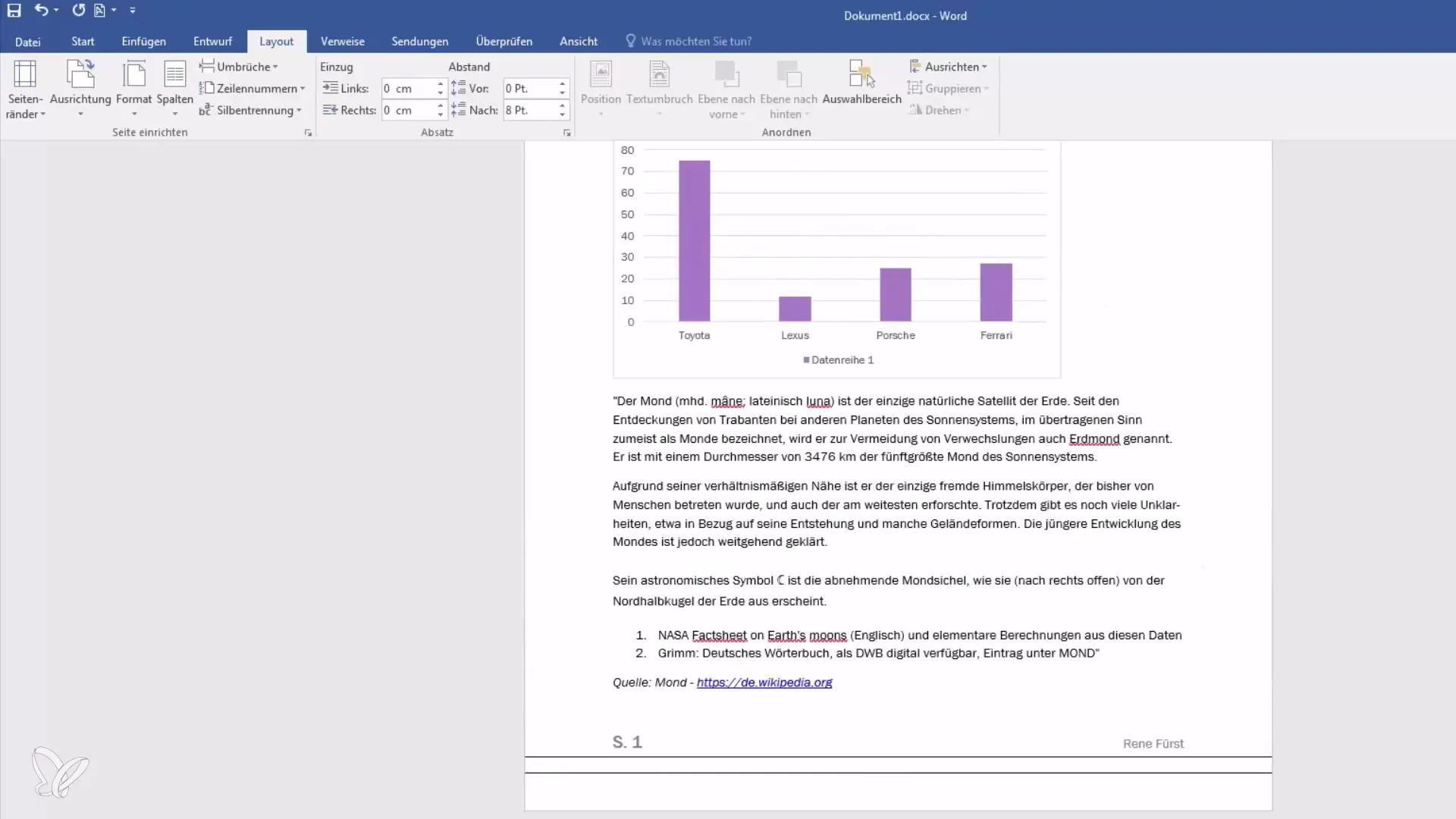1456x819 pixels.
Task: Click the Position button
Action: coord(601,89)
